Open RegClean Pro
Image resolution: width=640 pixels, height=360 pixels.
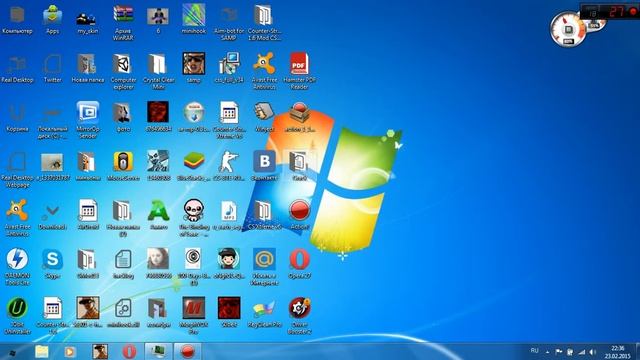pos(264,314)
